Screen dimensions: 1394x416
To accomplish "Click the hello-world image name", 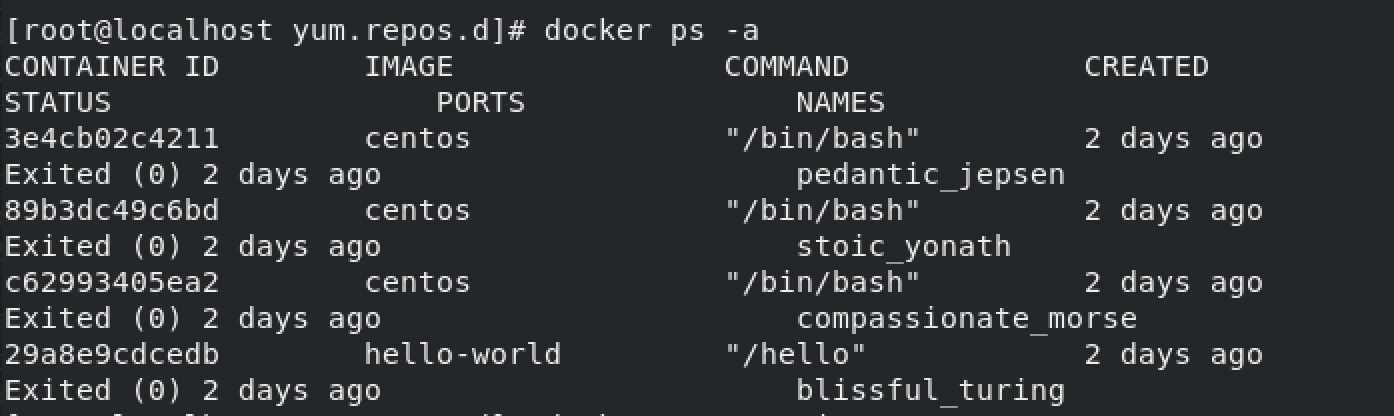I will [x=462, y=354].
